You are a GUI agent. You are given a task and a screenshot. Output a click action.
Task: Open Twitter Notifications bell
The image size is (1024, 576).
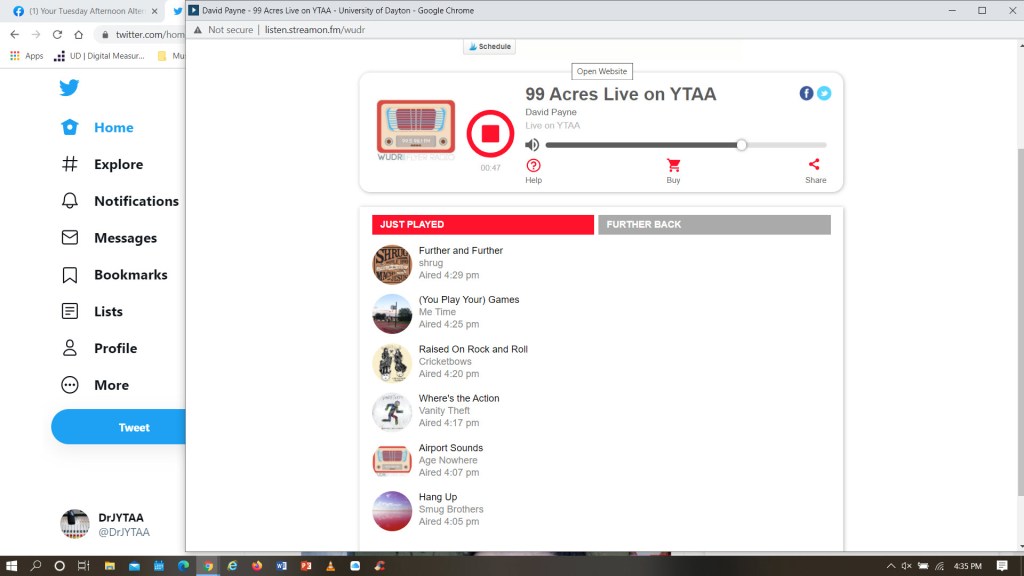(70, 201)
